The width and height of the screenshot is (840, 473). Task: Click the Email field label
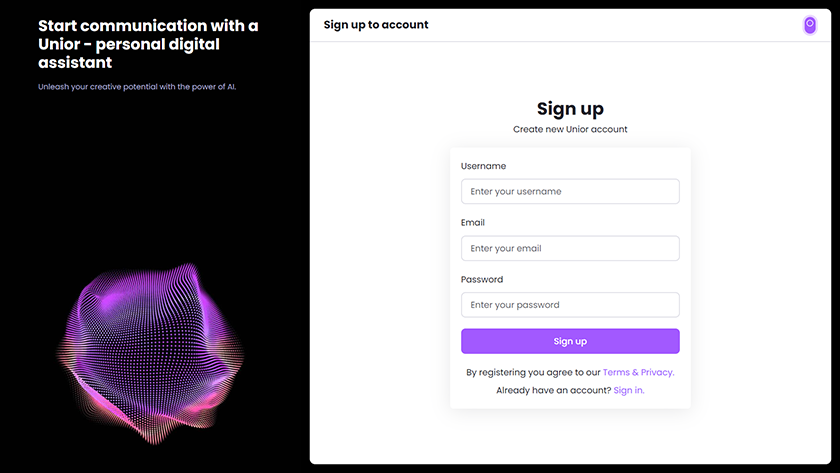point(472,223)
